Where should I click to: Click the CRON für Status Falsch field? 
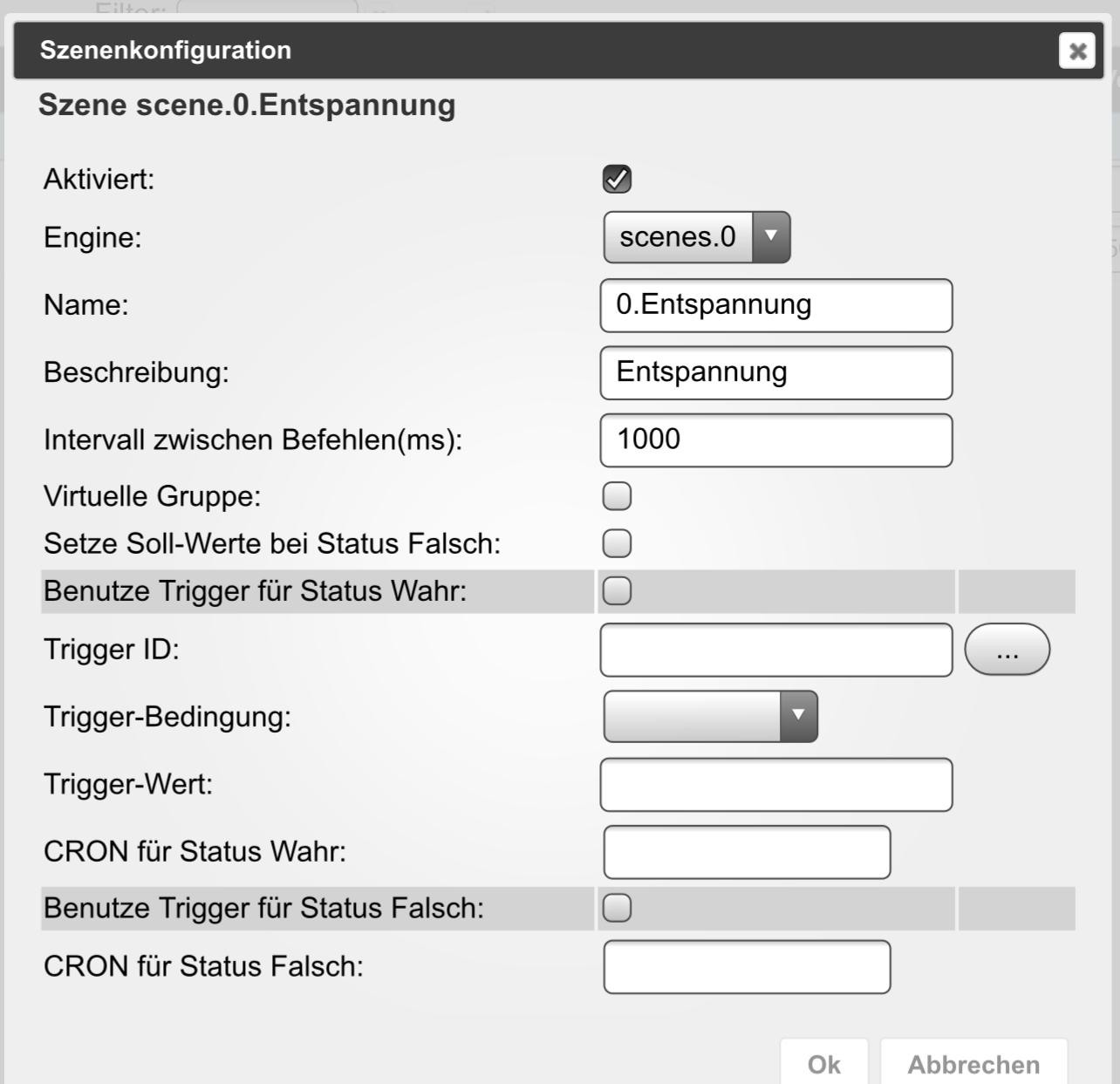pos(747,966)
